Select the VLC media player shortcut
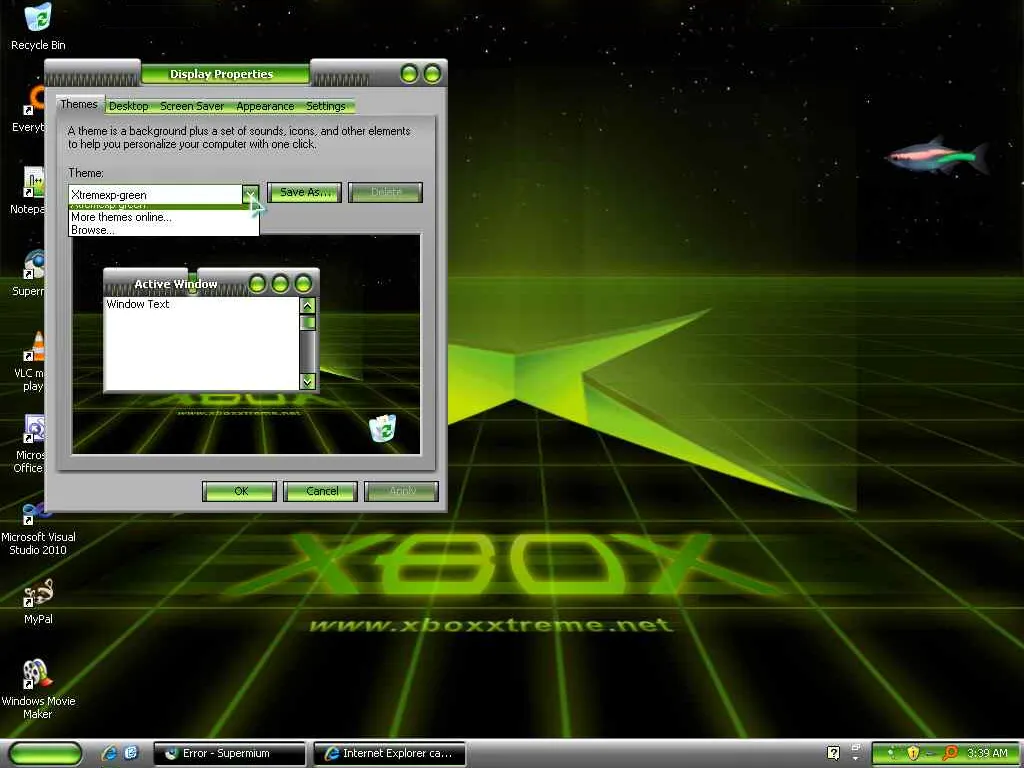The image size is (1024, 768). [29, 362]
